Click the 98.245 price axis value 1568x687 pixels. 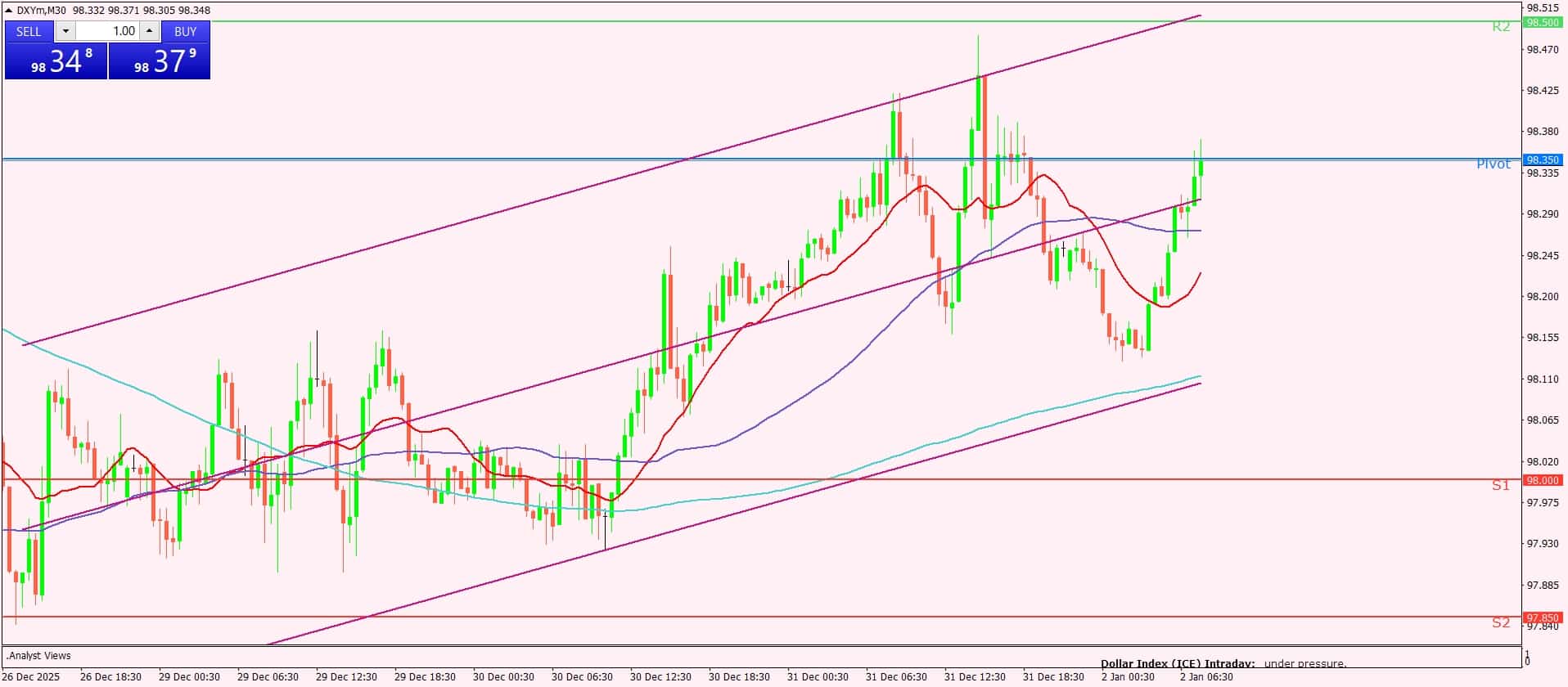click(x=1543, y=255)
